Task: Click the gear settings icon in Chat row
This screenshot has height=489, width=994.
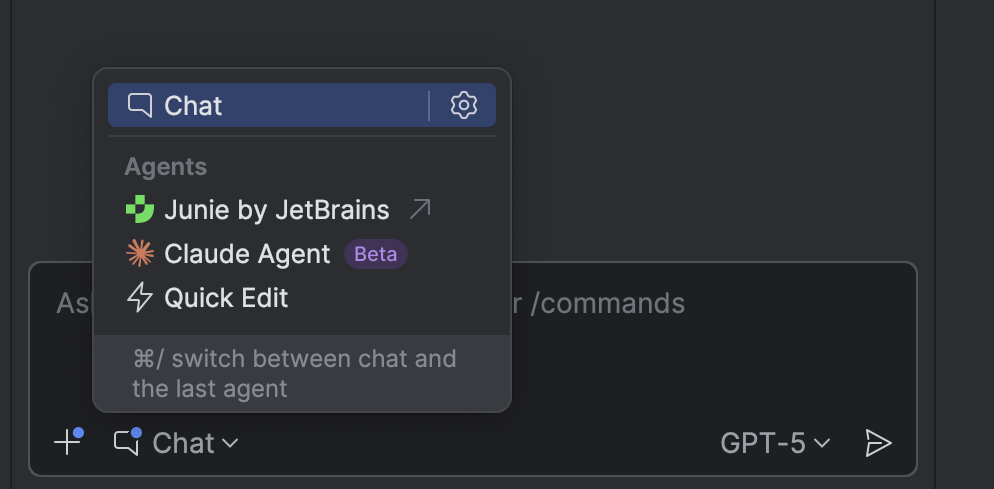Action: pos(463,105)
